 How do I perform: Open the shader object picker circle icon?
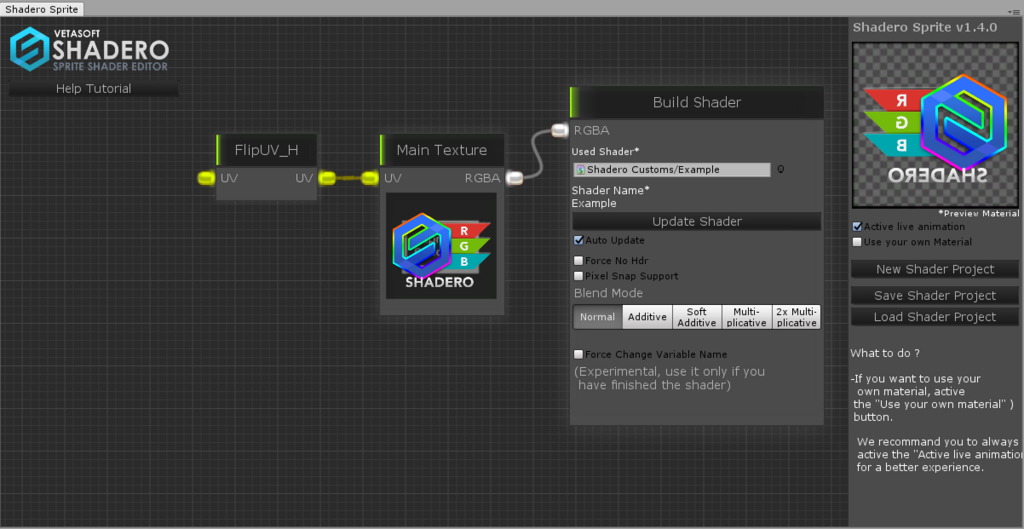point(780,170)
